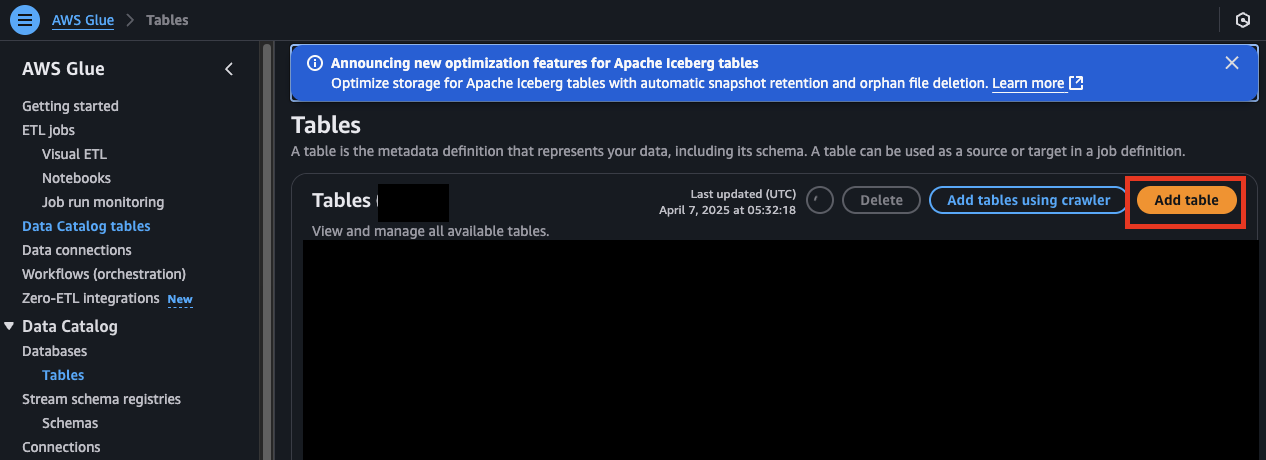Open Notebooks in sidebar
This screenshot has height=460, width=1266.
click(76, 178)
